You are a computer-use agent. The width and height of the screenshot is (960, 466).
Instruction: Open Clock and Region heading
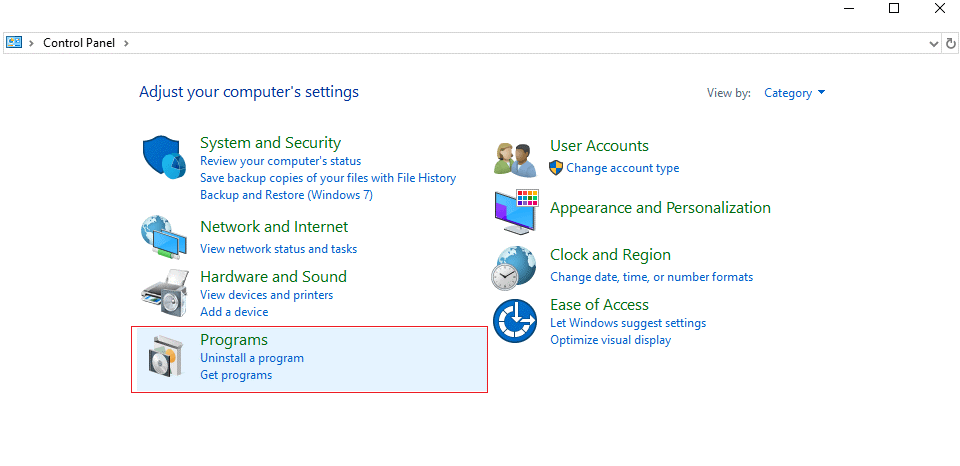(x=610, y=255)
